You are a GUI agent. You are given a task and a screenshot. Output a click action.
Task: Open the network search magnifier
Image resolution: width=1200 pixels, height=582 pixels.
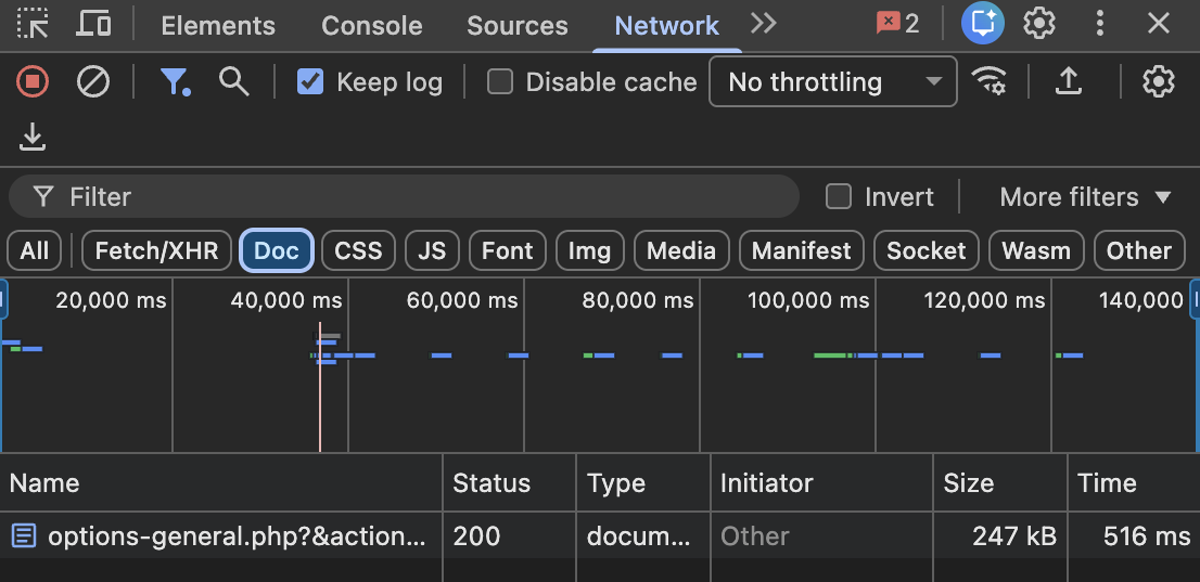234,82
